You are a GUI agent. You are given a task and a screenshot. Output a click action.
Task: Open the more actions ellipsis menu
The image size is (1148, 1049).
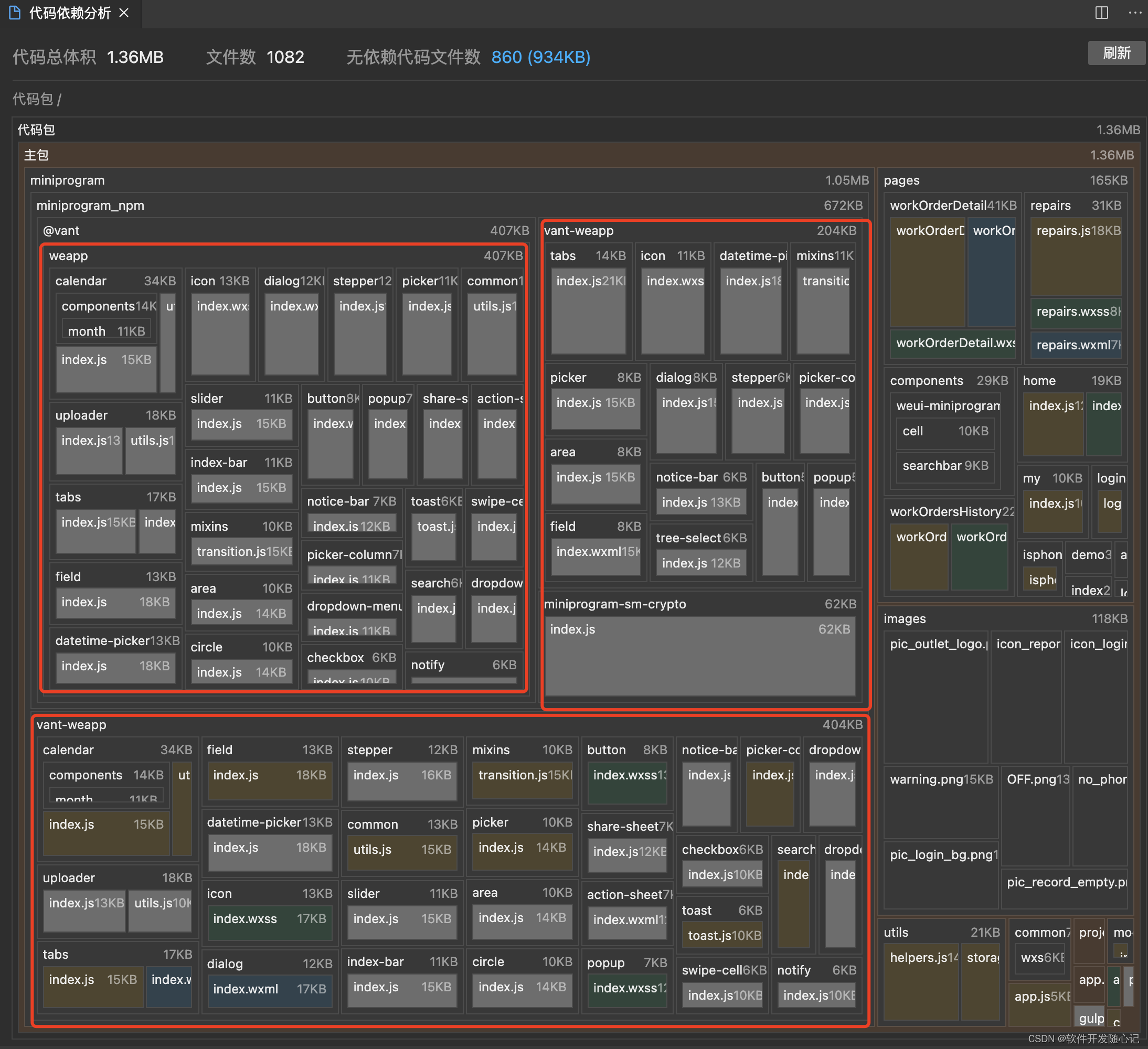pos(1135,13)
